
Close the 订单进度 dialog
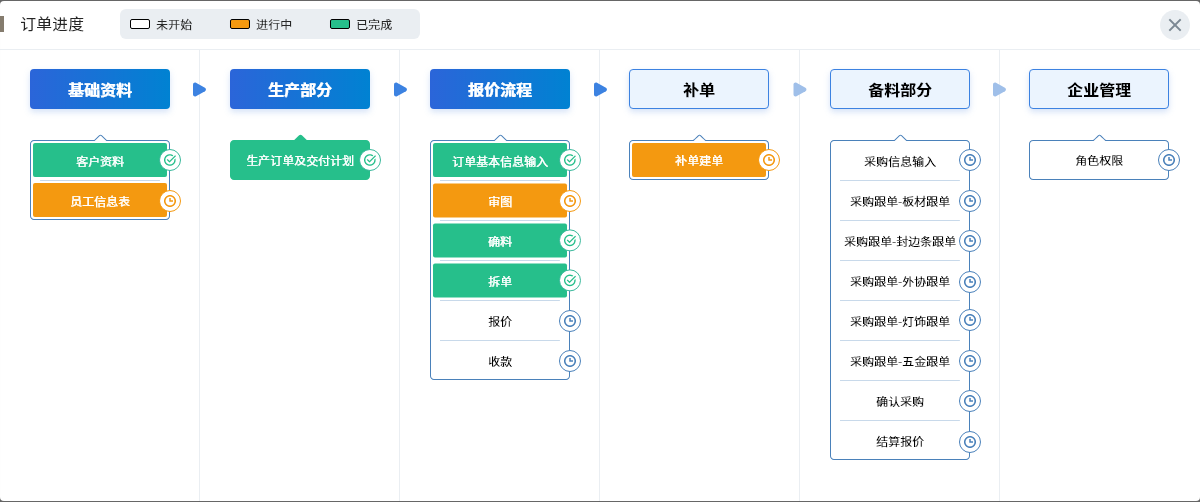point(1175,25)
